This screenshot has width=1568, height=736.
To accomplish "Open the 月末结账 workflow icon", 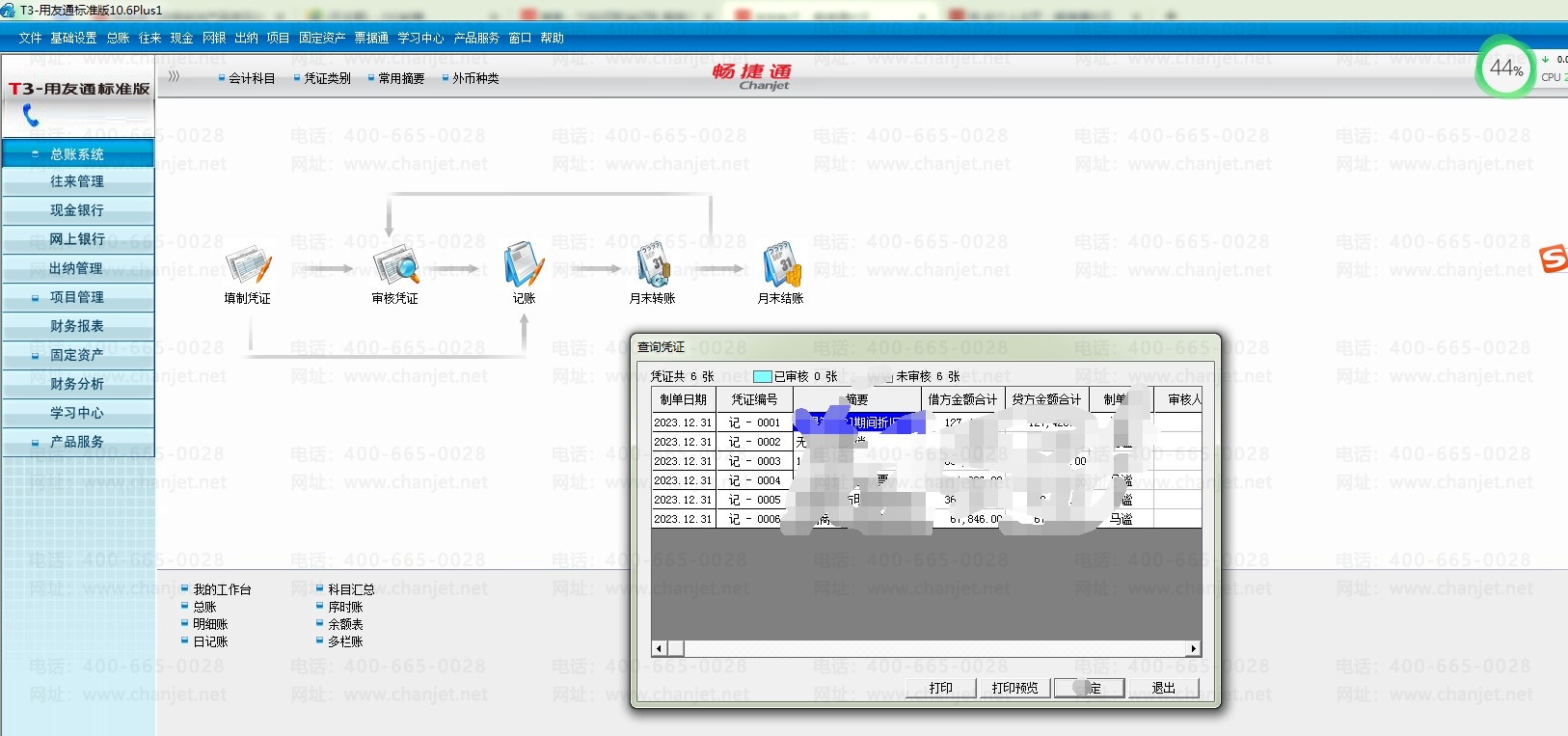I will pyautogui.click(x=781, y=265).
